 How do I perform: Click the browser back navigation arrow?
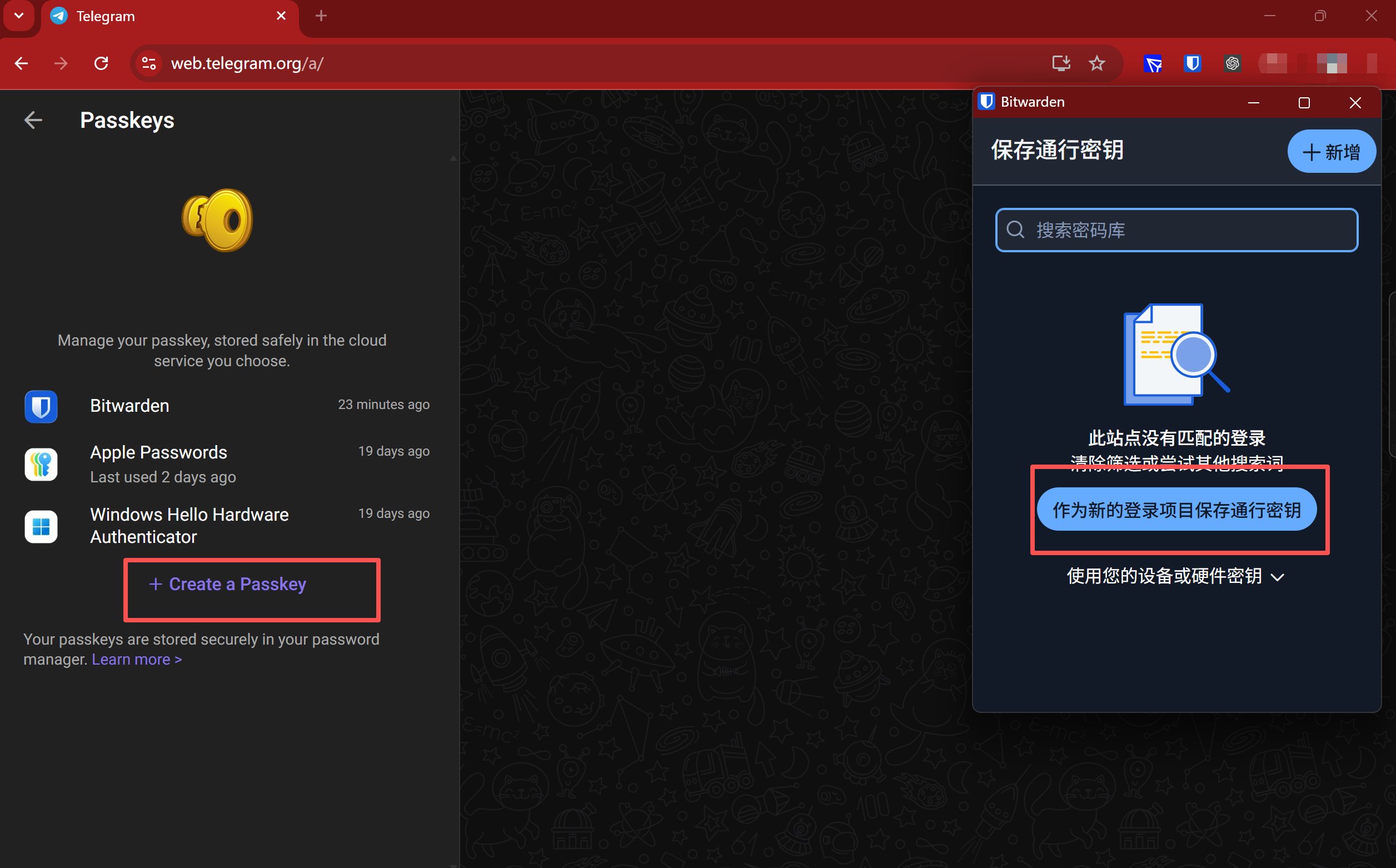point(22,63)
